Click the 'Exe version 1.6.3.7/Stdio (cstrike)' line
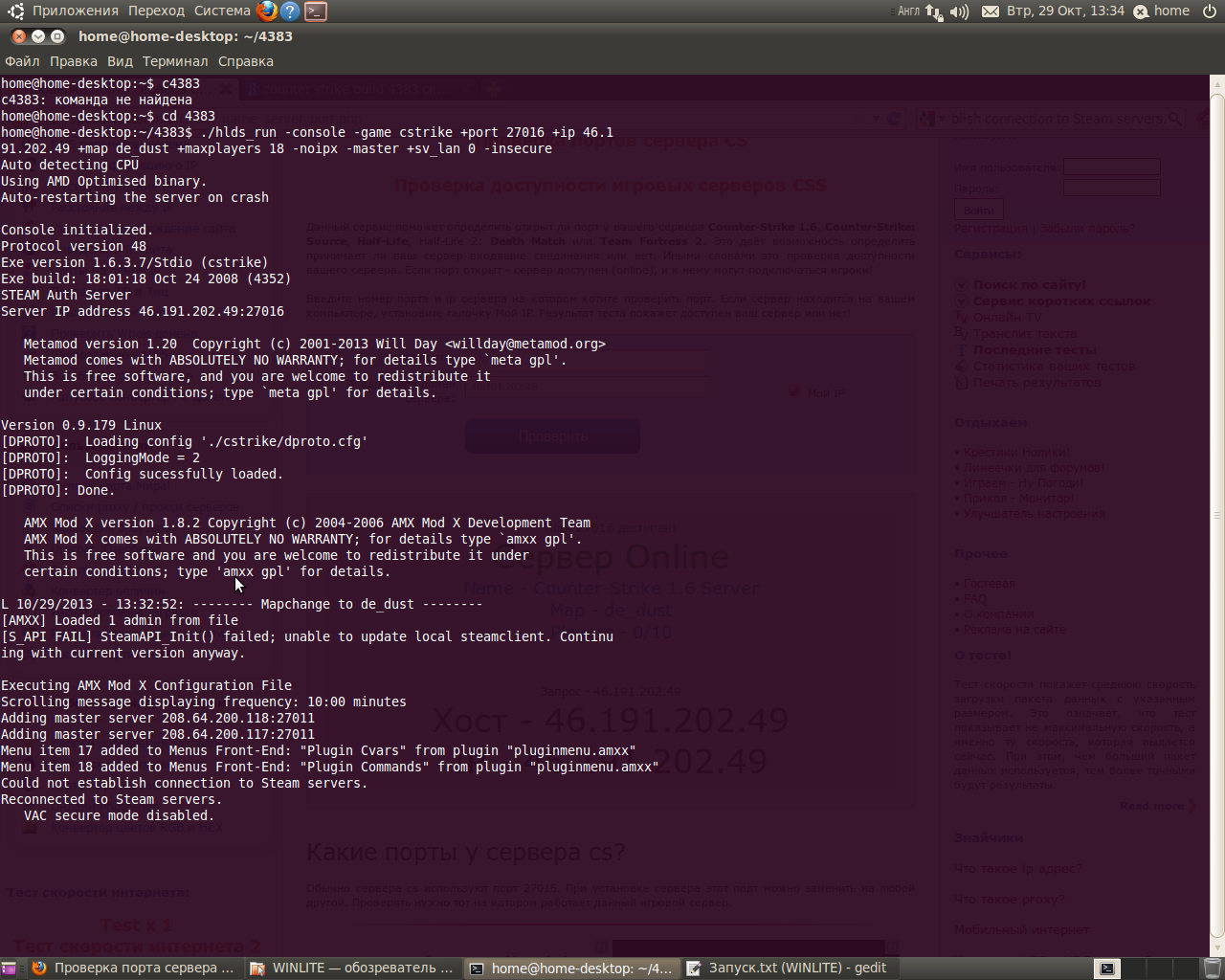1225x980 pixels. 135,262
